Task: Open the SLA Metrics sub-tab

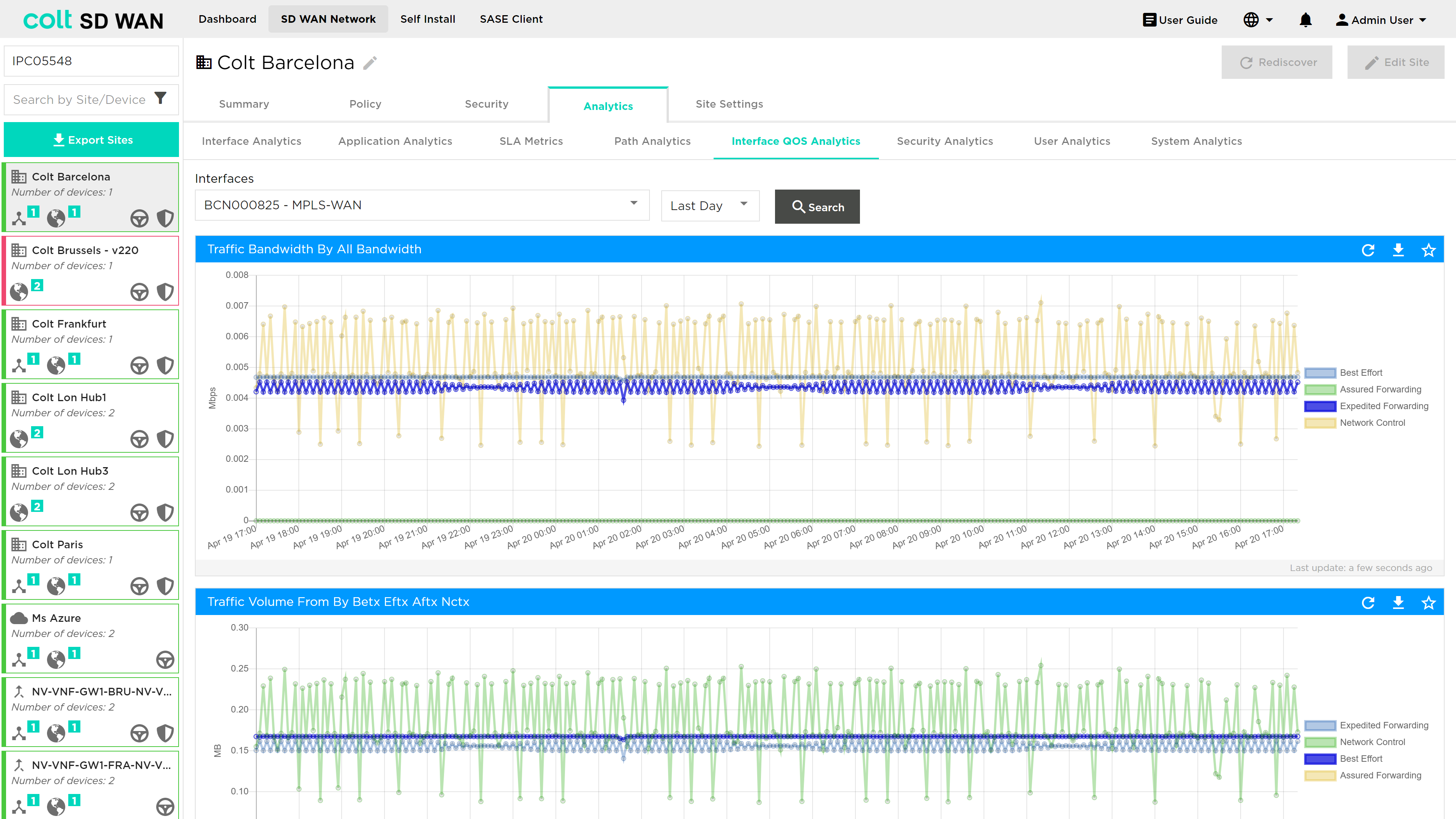Action: (531, 141)
